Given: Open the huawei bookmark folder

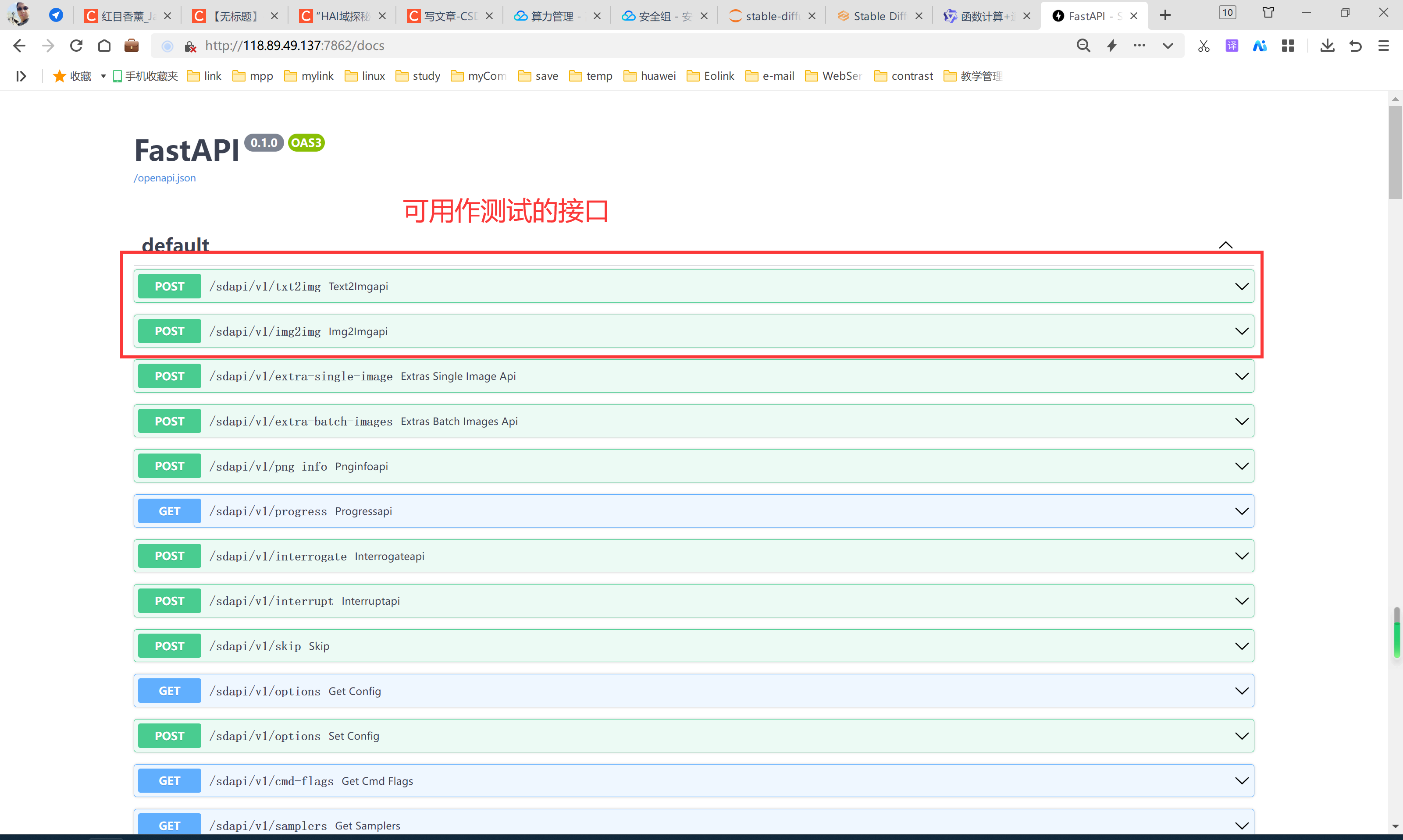Looking at the screenshot, I should click(x=649, y=76).
